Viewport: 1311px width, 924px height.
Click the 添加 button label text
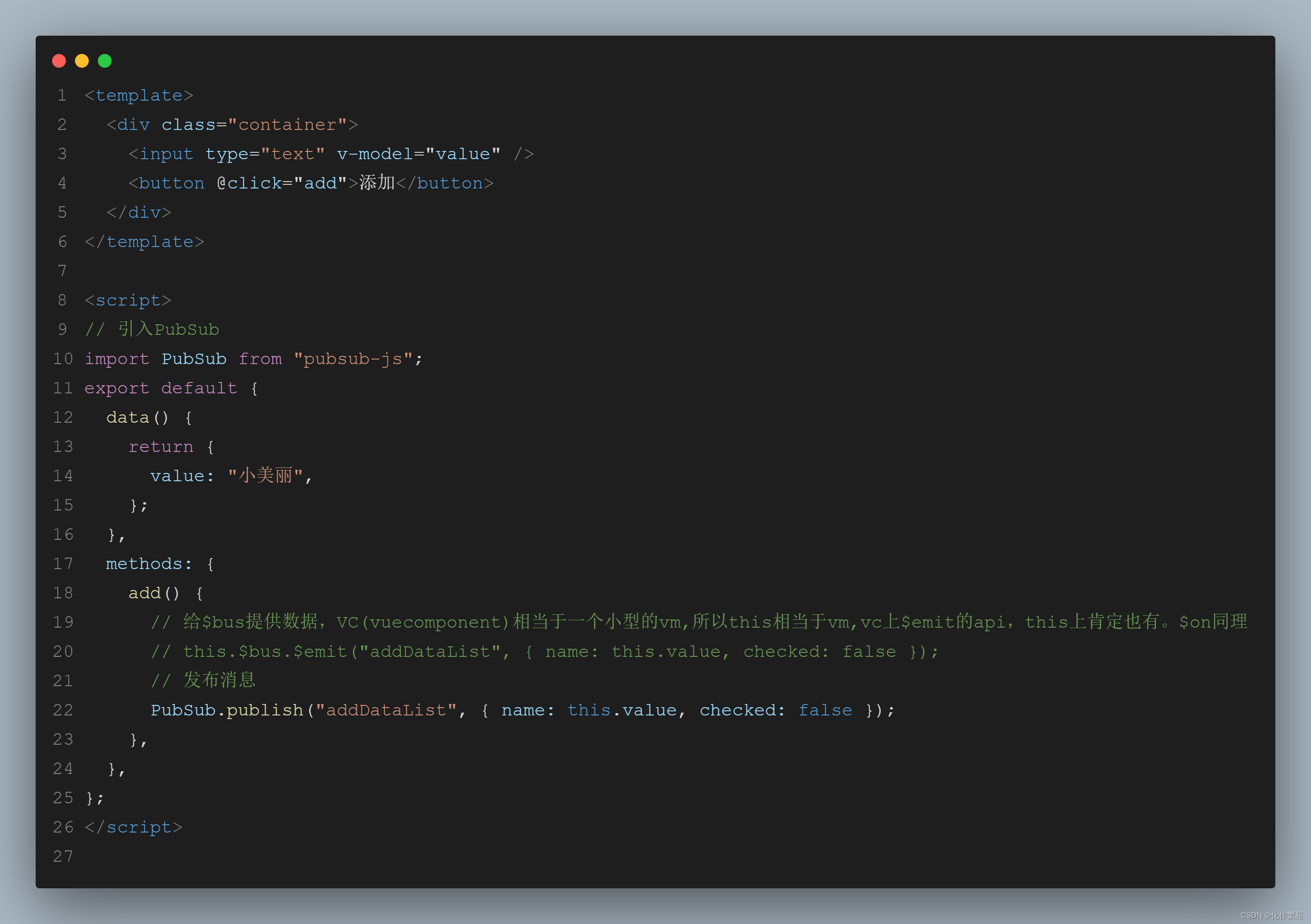(377, 183)
